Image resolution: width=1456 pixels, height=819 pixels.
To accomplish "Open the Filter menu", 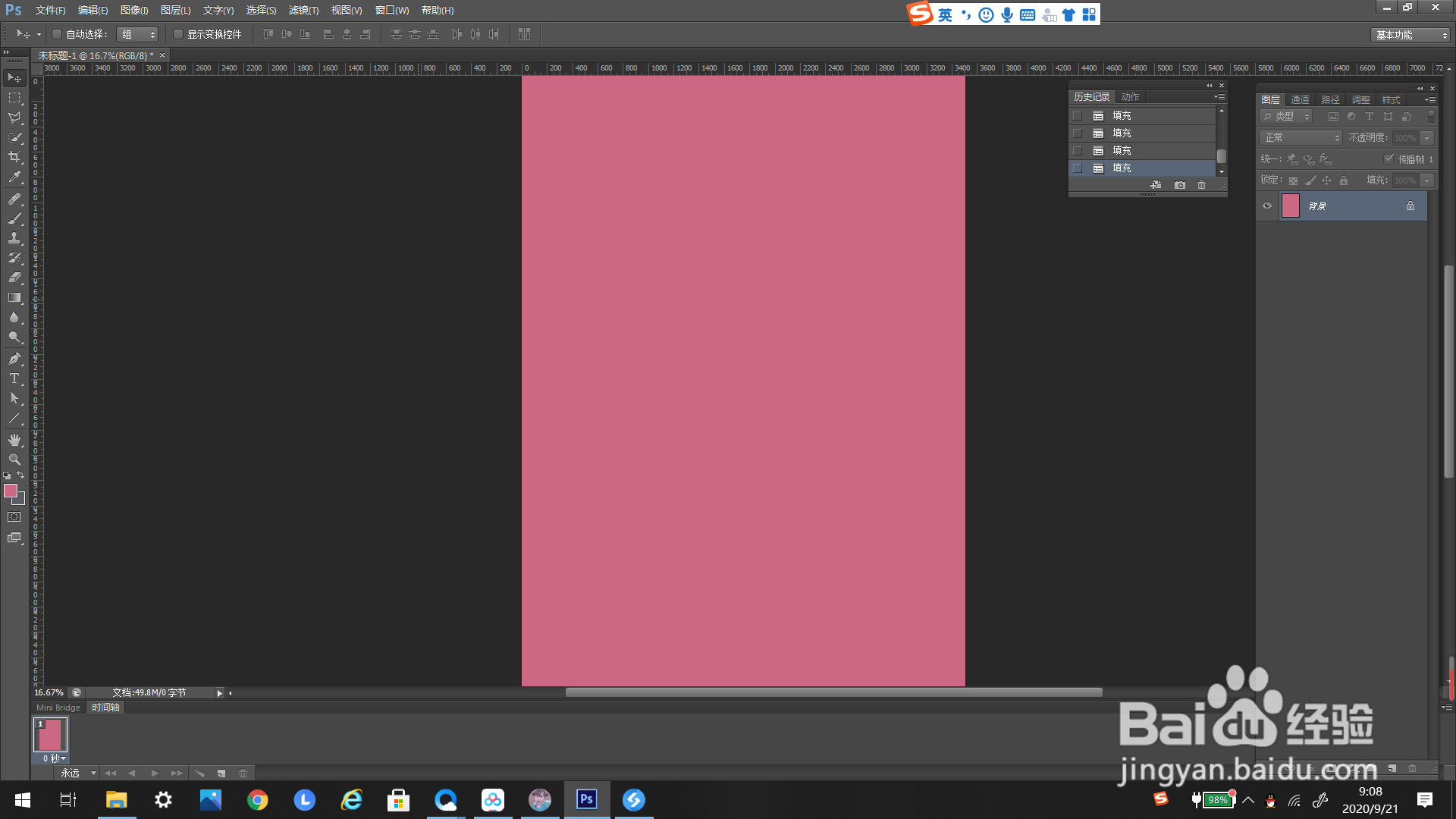I will click(303, 10).
